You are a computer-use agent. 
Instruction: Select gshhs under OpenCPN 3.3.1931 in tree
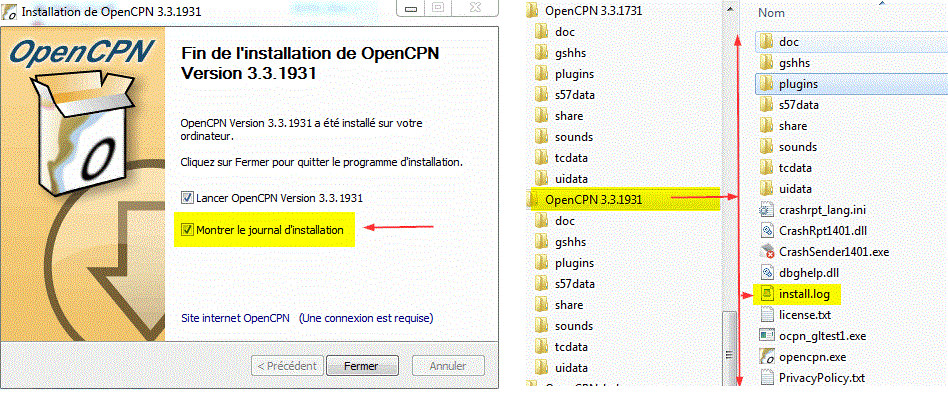pyautogui.click(x=570, y=242)
